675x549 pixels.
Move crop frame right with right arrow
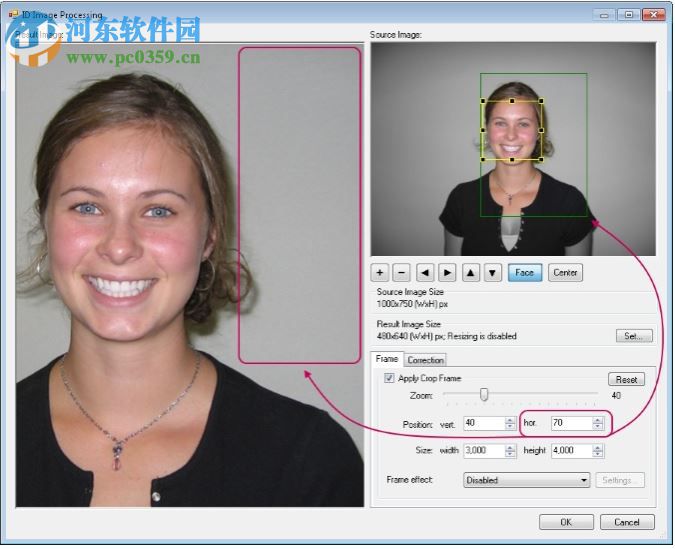[447, 273]
